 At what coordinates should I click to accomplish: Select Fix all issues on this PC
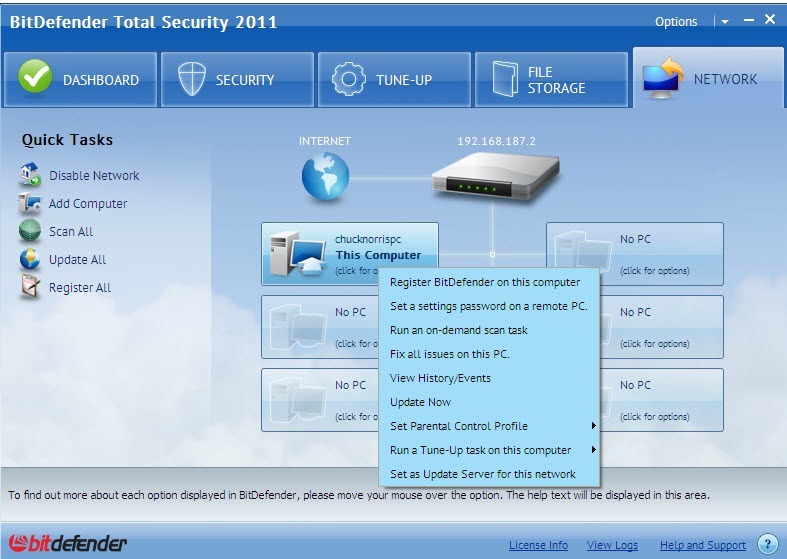(x=489, y=354)
